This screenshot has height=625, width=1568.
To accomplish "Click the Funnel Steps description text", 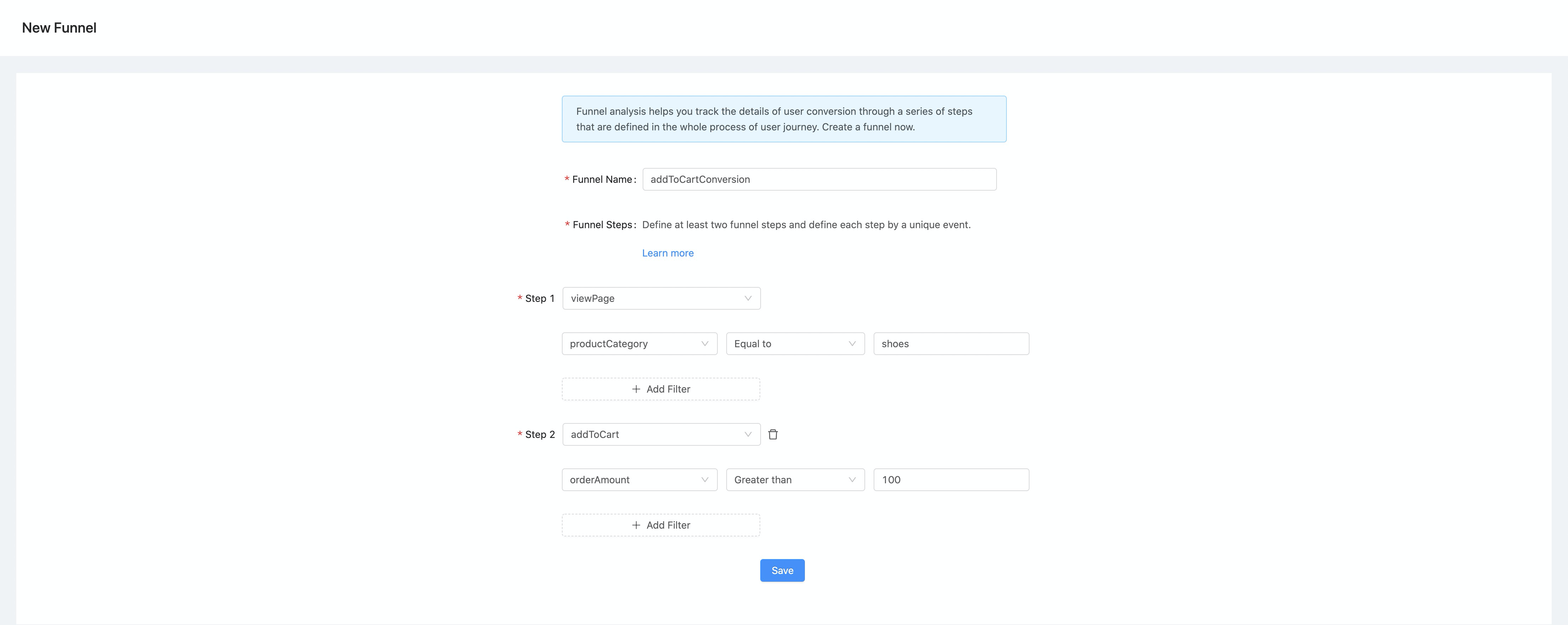I will (805, 225).
